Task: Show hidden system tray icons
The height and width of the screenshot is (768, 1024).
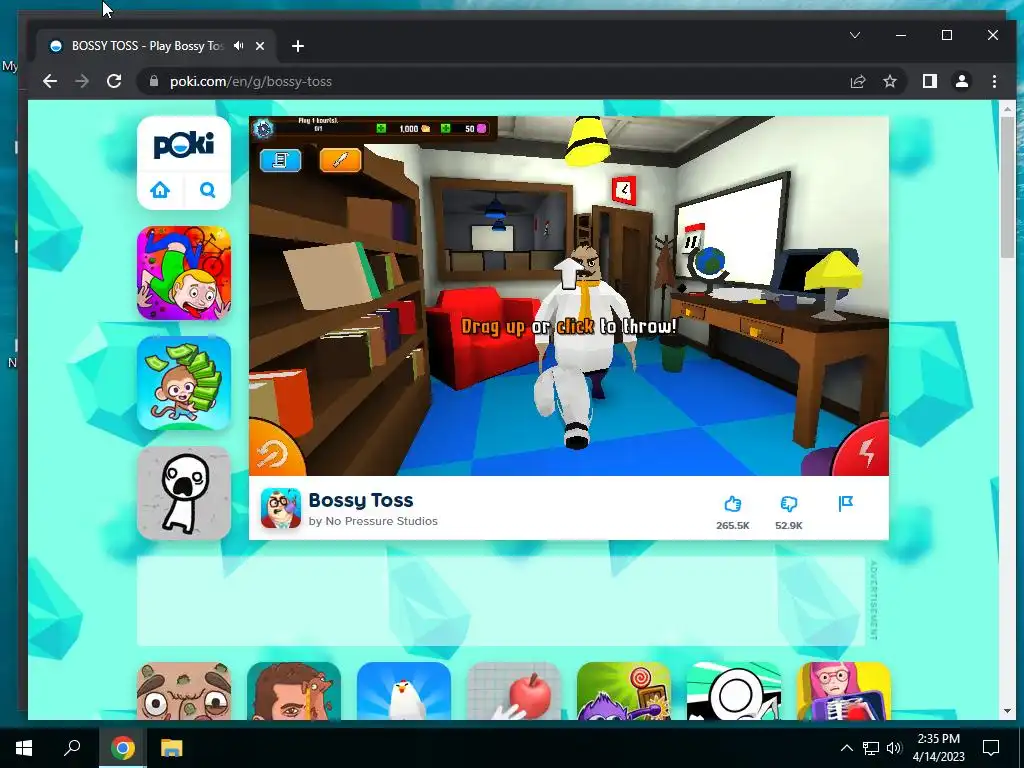Action: (846, 748)
